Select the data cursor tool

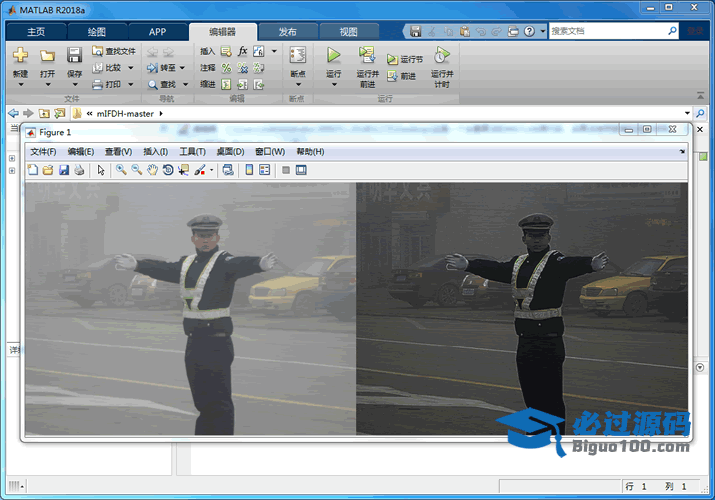point(183,170)
